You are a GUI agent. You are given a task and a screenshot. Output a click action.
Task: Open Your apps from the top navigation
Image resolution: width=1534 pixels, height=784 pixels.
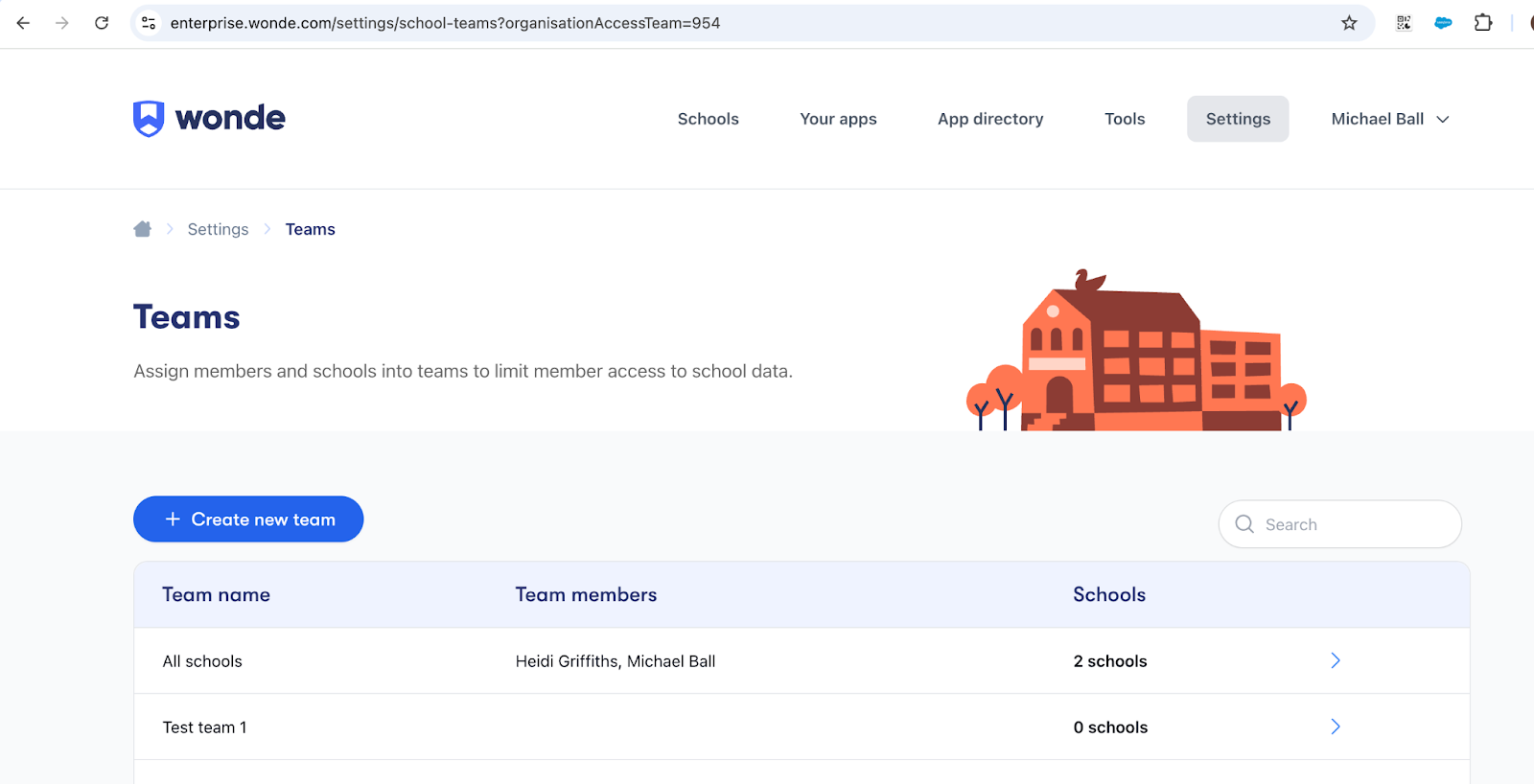tap(838, 119)
